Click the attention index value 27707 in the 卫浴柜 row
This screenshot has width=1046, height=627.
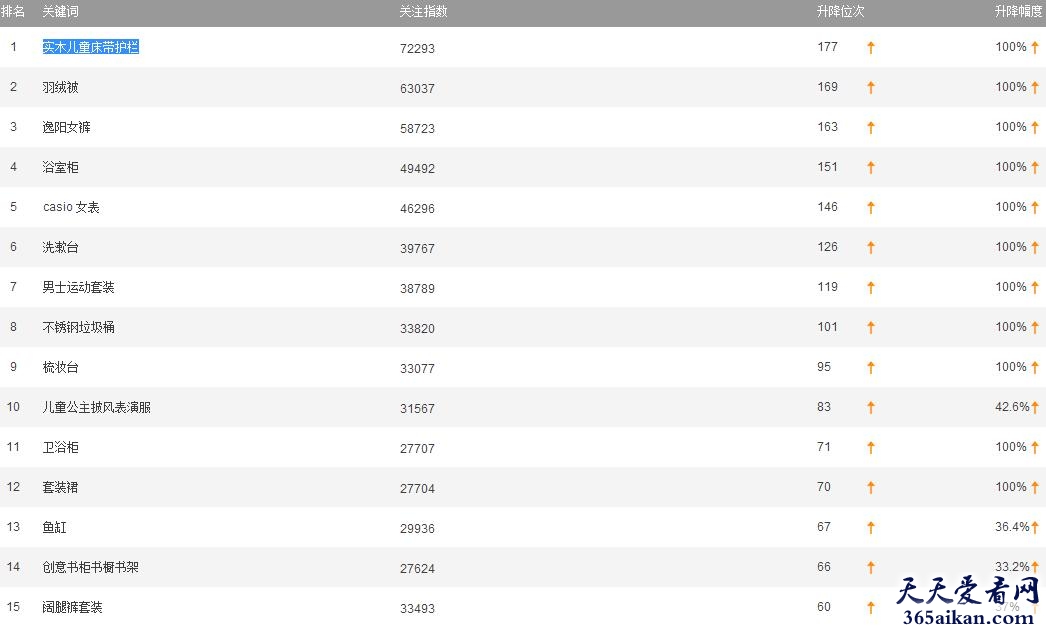[x=418, y=448]
